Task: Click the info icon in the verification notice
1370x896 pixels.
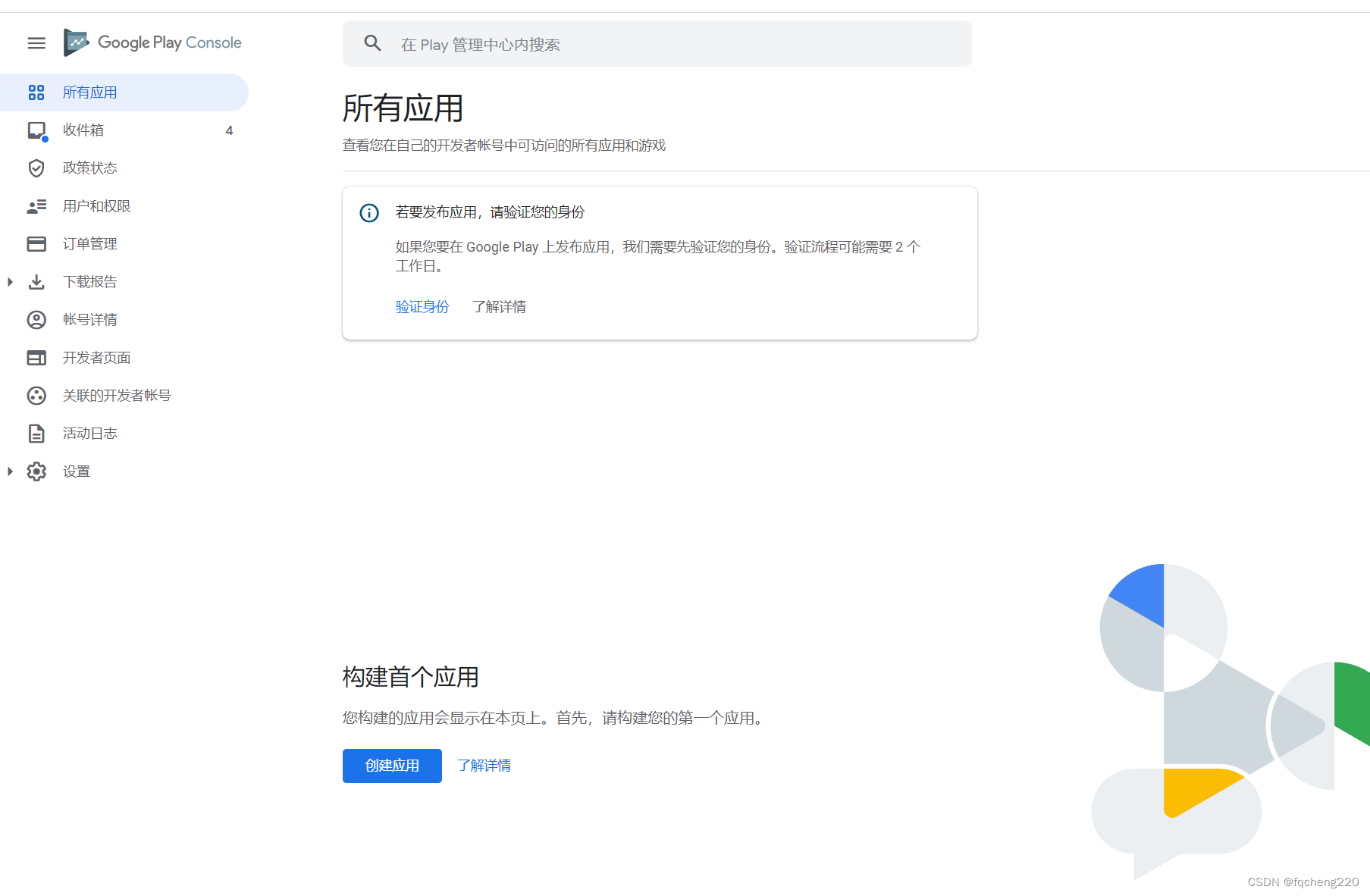Action: point(369,213)
